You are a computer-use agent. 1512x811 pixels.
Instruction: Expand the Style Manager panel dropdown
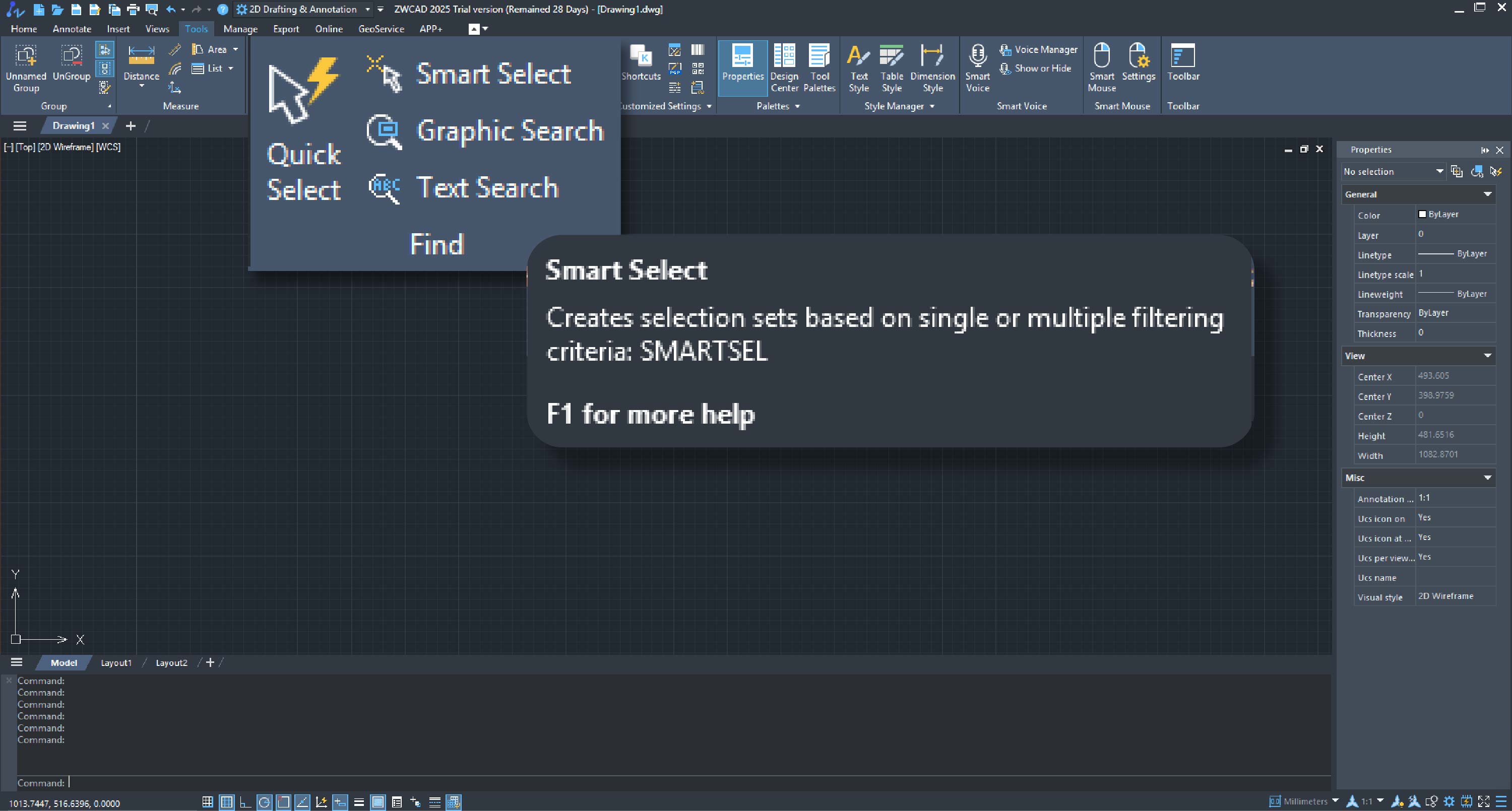point(931,106)
